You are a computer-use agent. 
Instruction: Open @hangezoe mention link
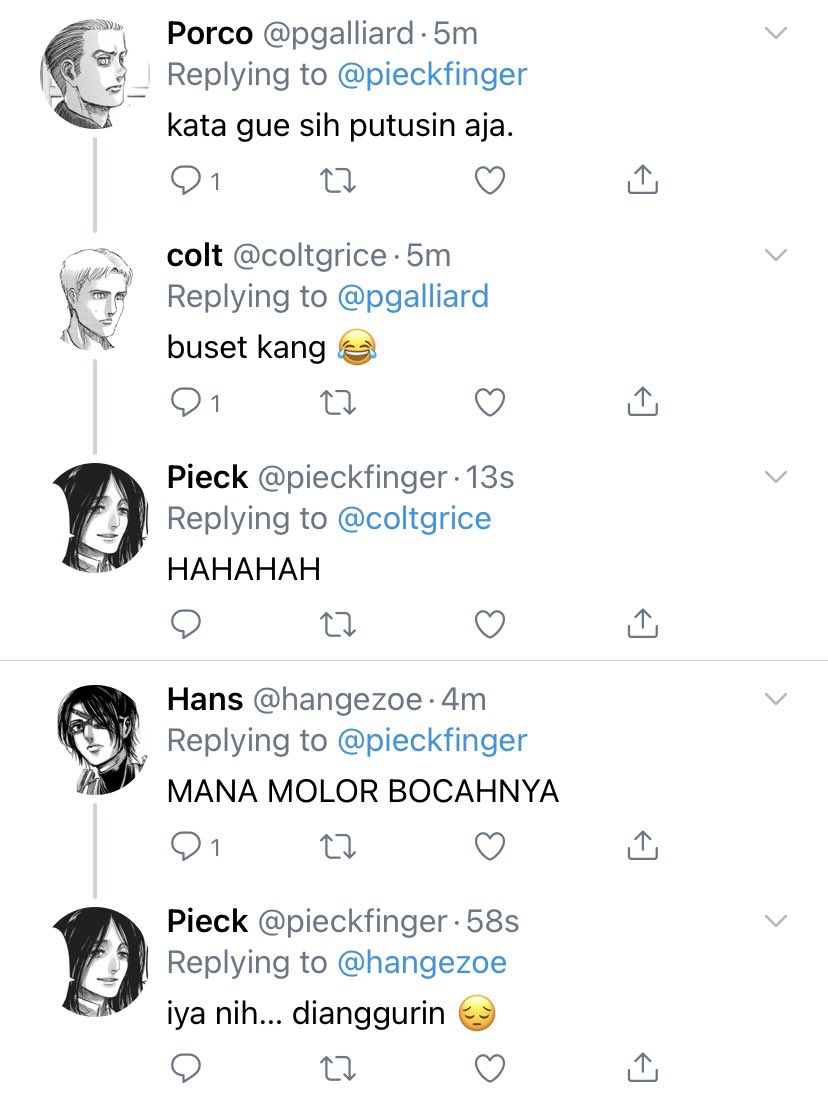[422, 963]
